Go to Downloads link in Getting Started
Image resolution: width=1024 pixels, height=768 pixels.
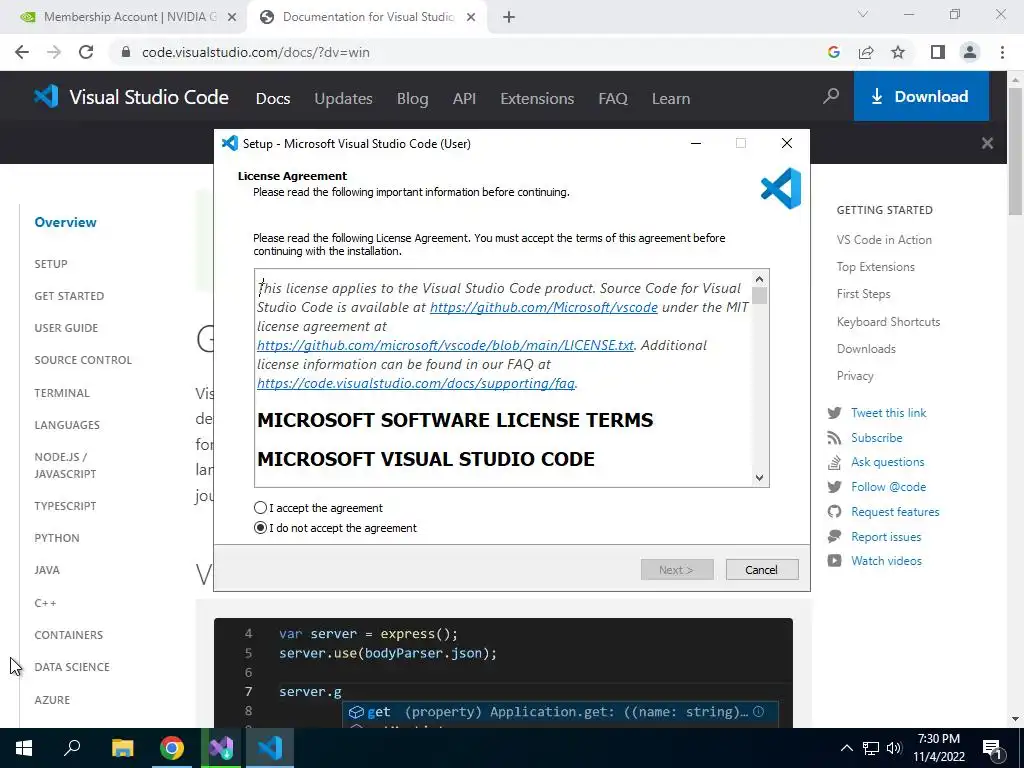866,349
